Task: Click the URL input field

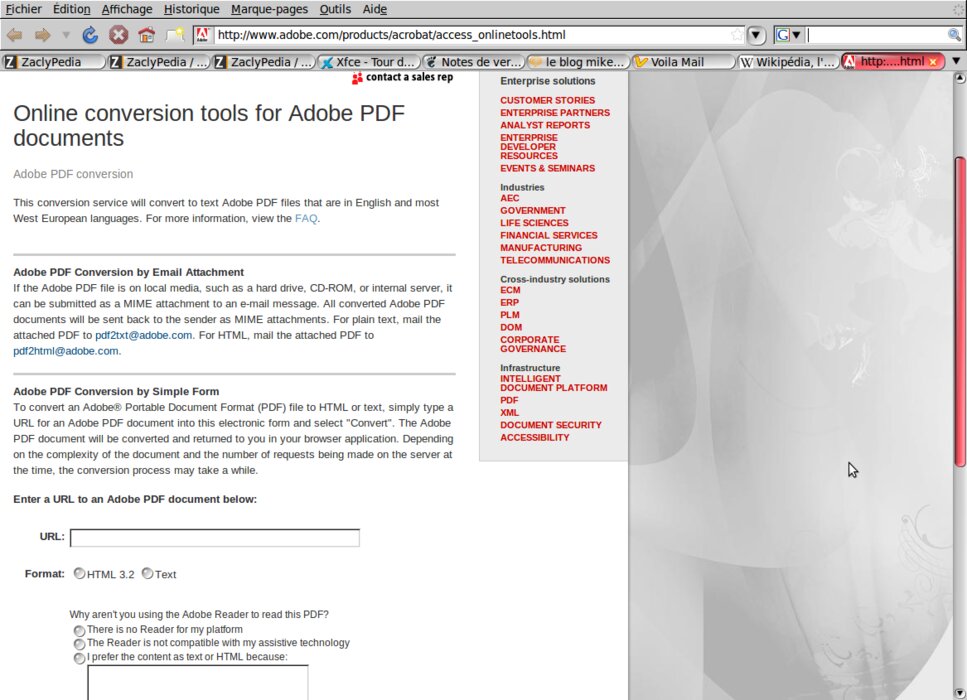Action: pos(214,538)
